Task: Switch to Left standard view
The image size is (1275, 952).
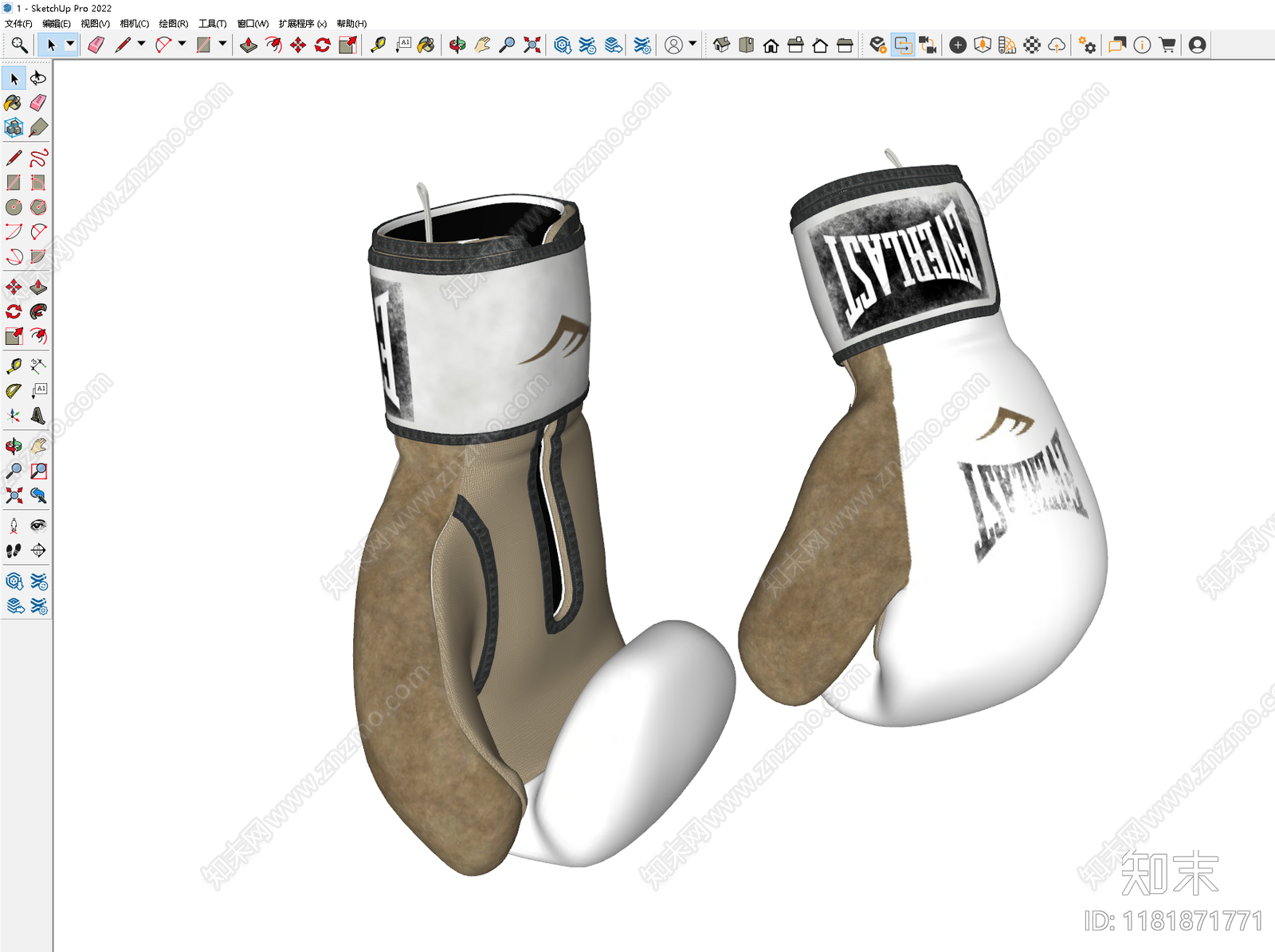Action: [845, 45]
